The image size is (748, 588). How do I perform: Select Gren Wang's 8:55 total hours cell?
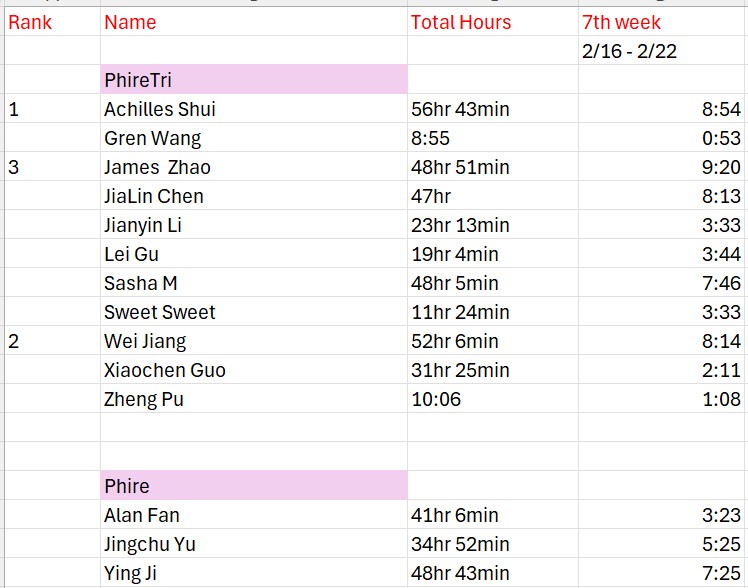492,138
